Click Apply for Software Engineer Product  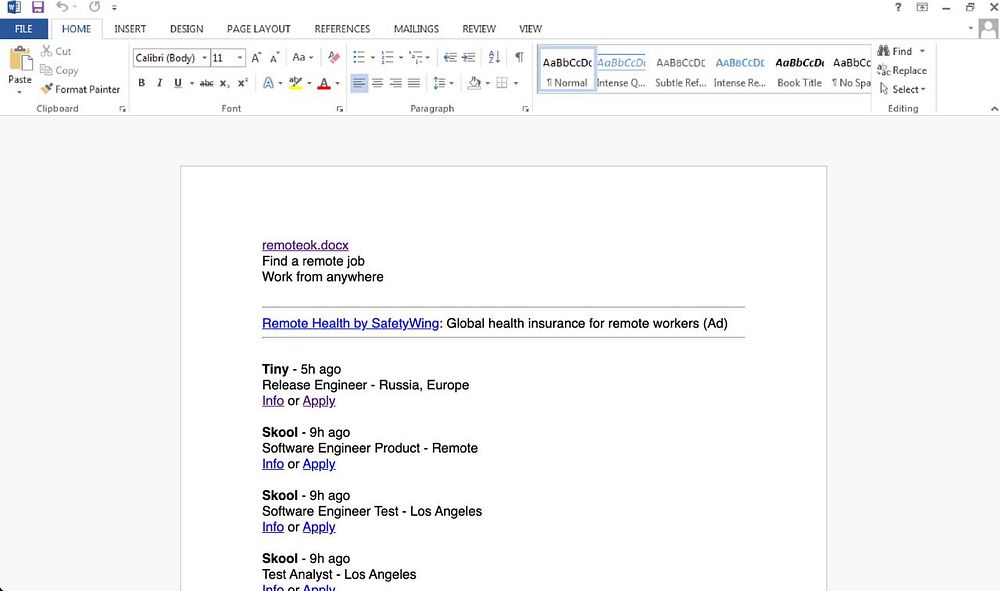[x=319, y=464]
